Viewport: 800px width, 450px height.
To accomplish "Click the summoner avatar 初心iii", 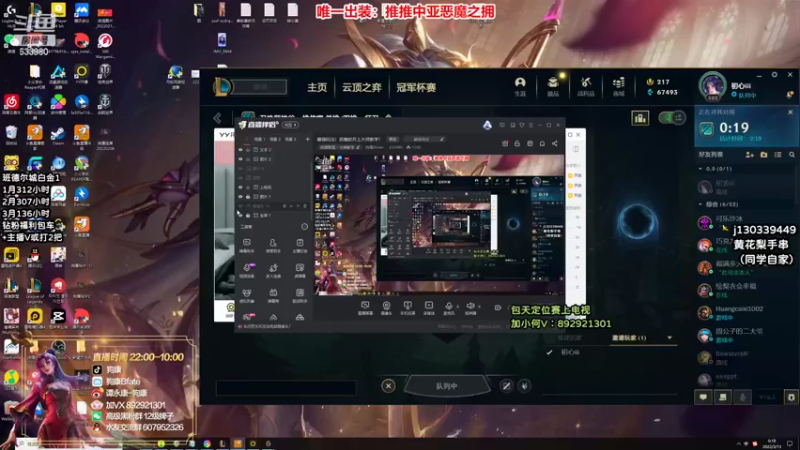I will pyautogui.click(x=712, y=86).
